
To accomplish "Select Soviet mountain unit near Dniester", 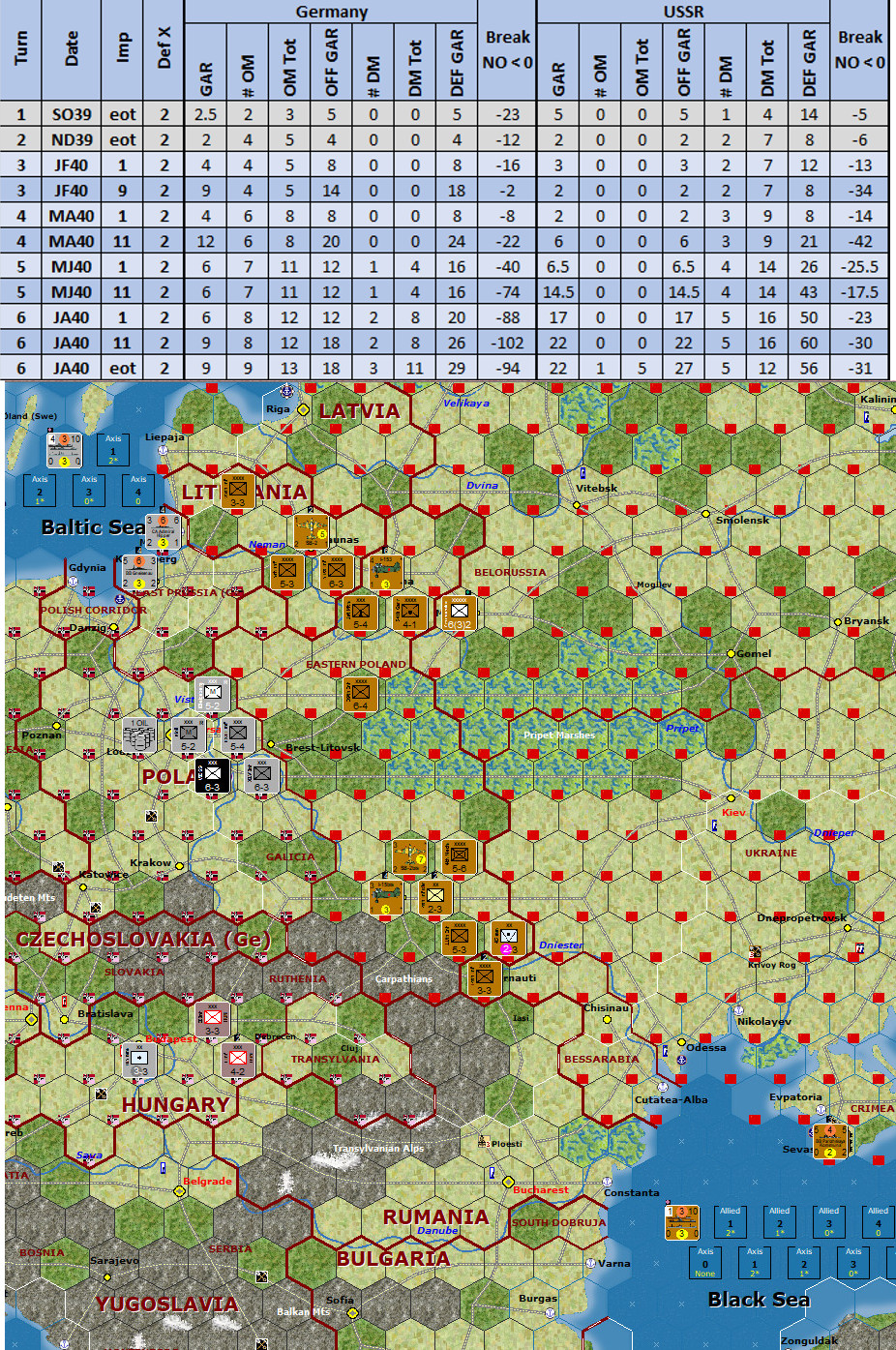I will (x=508, y=937).
